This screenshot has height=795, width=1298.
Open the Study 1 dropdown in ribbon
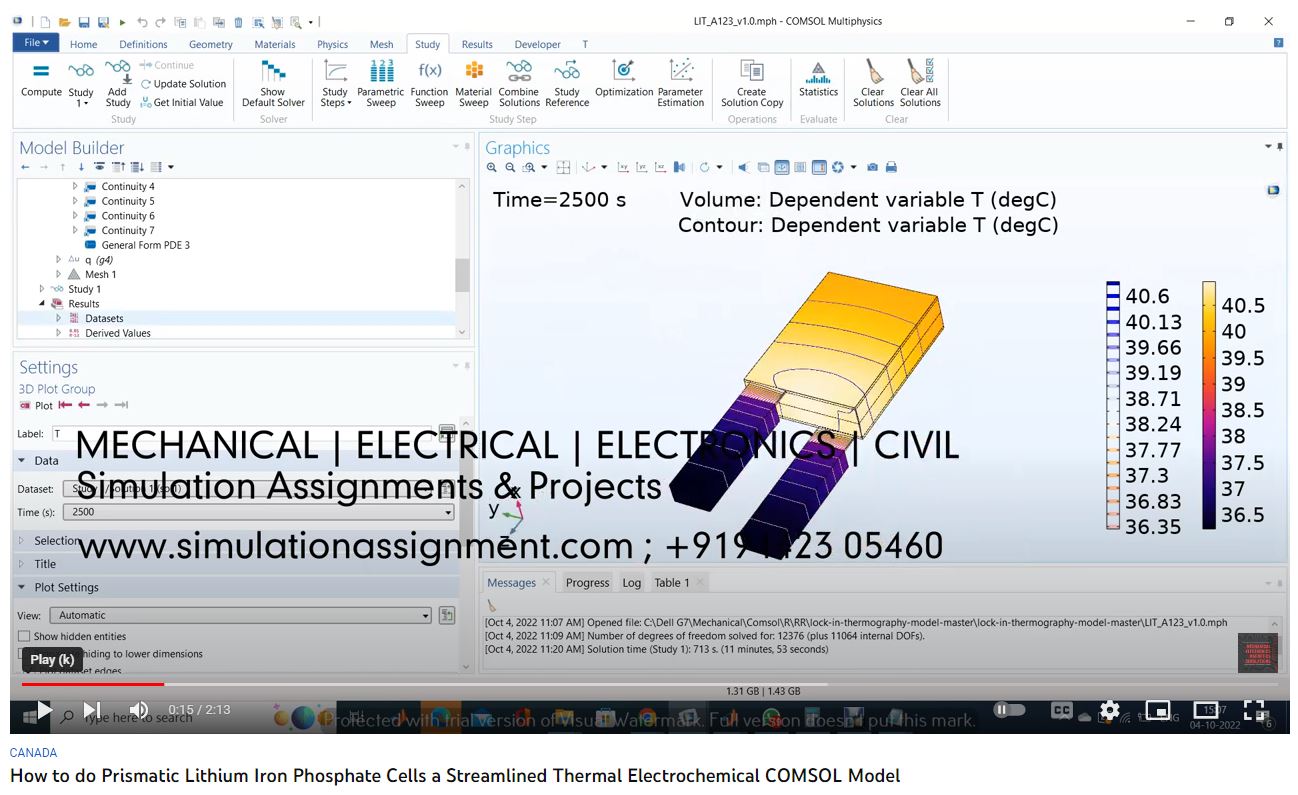click(81, 83)
